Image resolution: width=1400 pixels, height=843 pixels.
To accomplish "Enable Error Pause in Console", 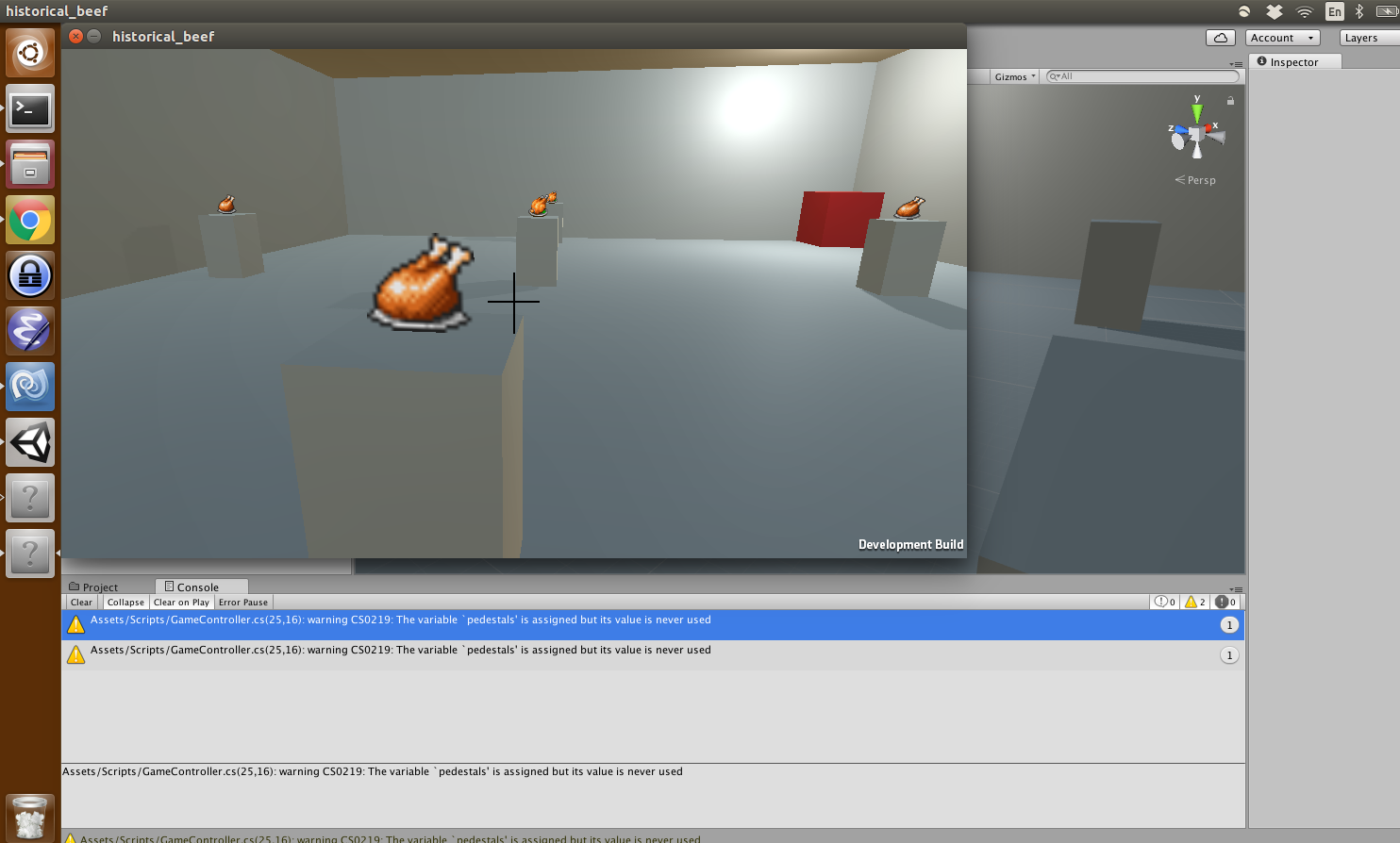I will click(x=243, y=603).
